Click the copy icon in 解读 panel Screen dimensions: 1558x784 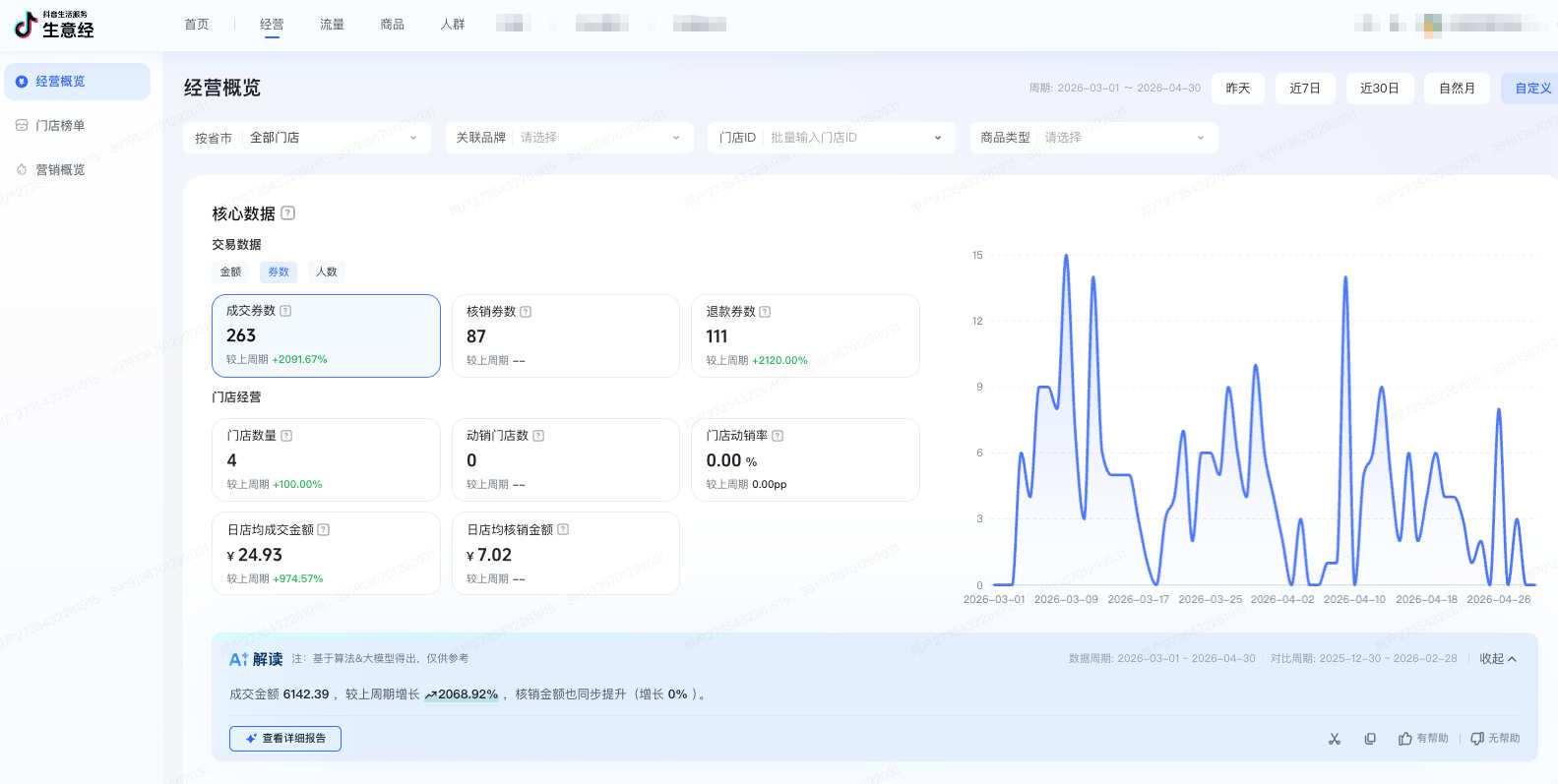click(x=1370, y=739)
